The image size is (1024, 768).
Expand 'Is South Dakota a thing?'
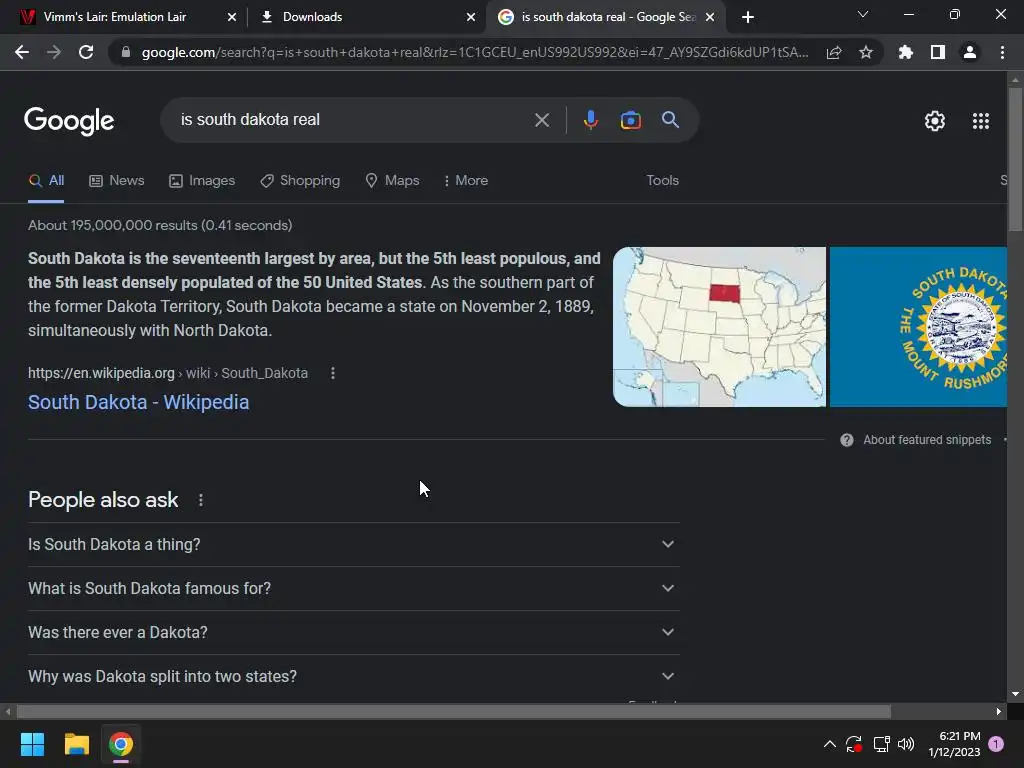click(x=354, y=545)
